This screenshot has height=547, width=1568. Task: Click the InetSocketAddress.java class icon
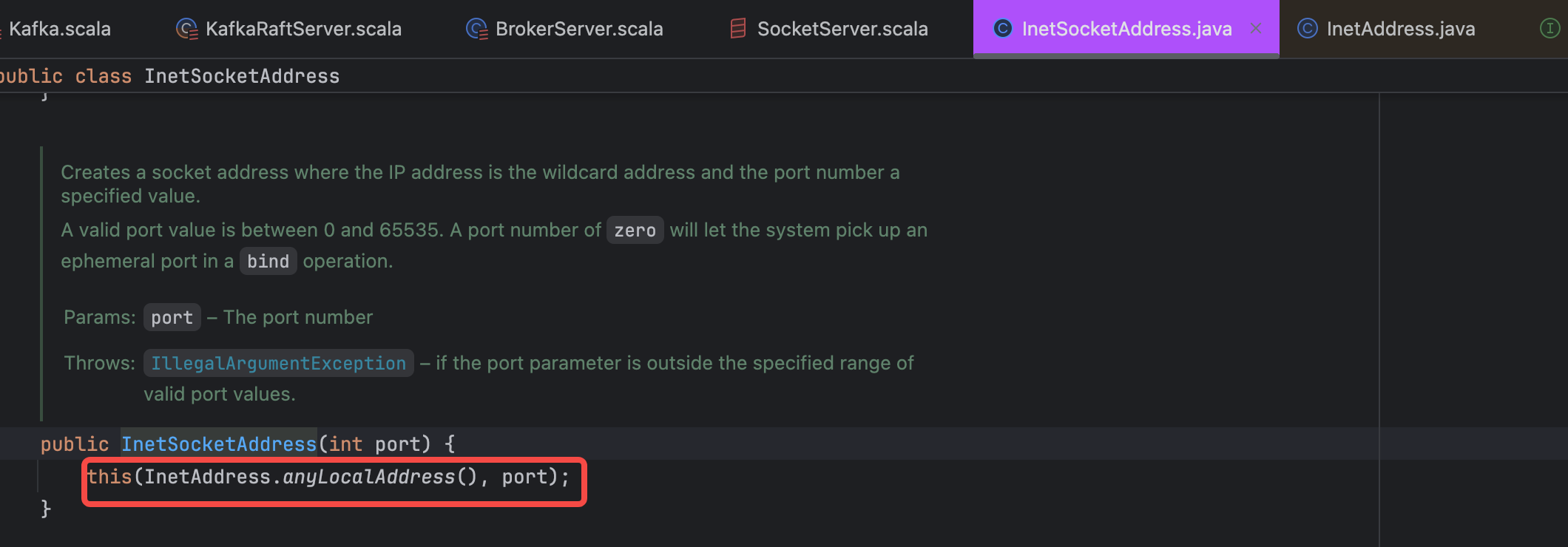pyautogui.click(x=1002, y=29)
